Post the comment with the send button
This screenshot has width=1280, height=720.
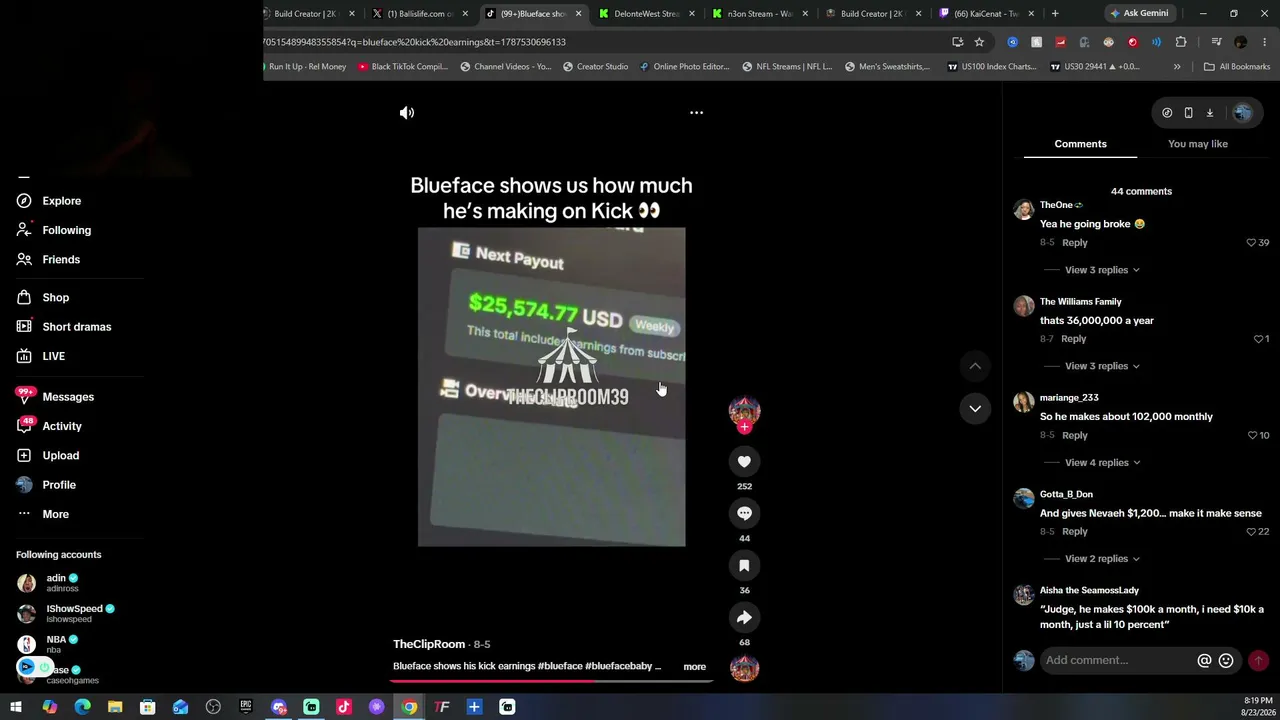point(1258,660)
